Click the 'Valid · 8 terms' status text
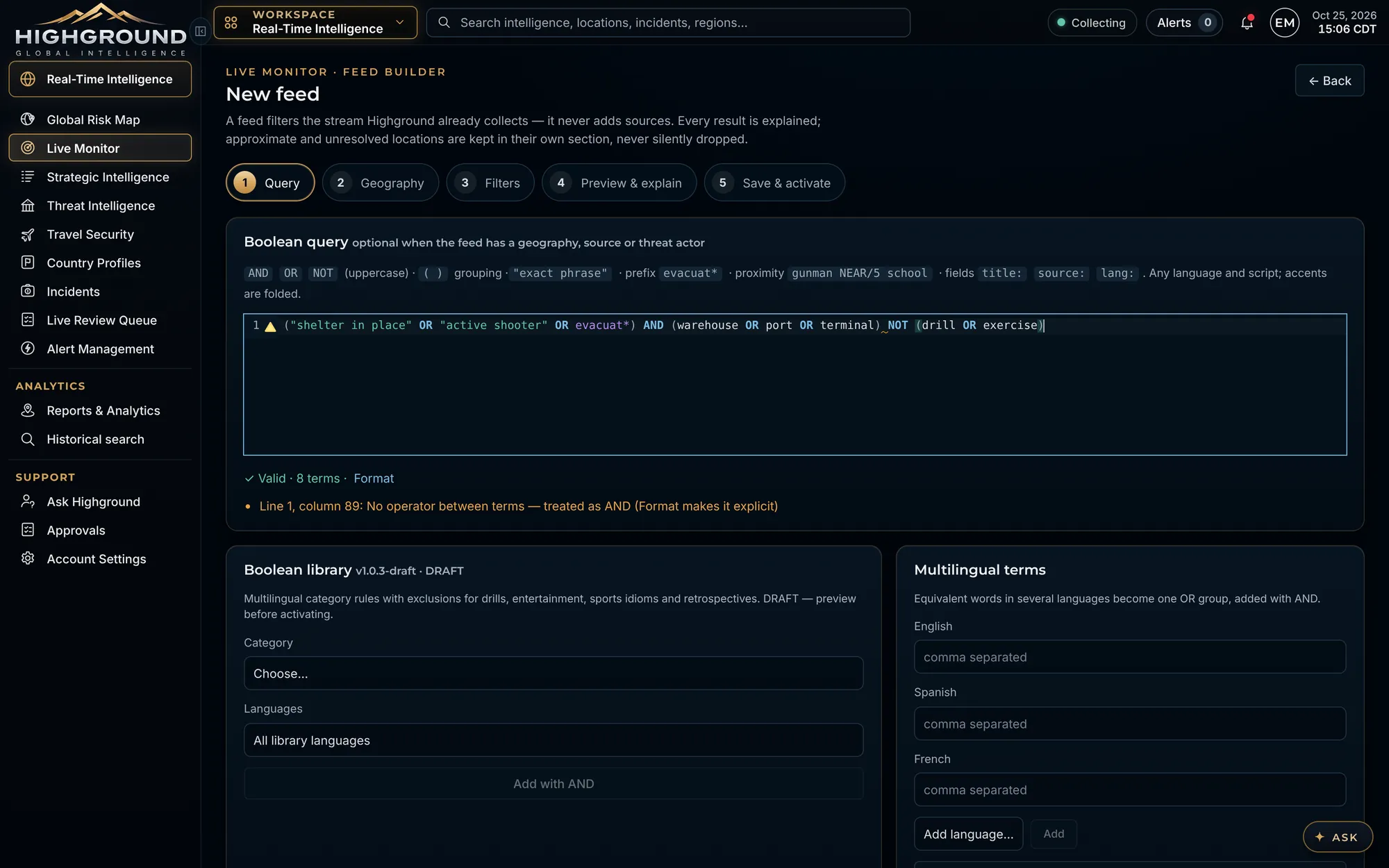This screenshot has height=868, width=1389. pyautogui.click(x=299, y=478)
